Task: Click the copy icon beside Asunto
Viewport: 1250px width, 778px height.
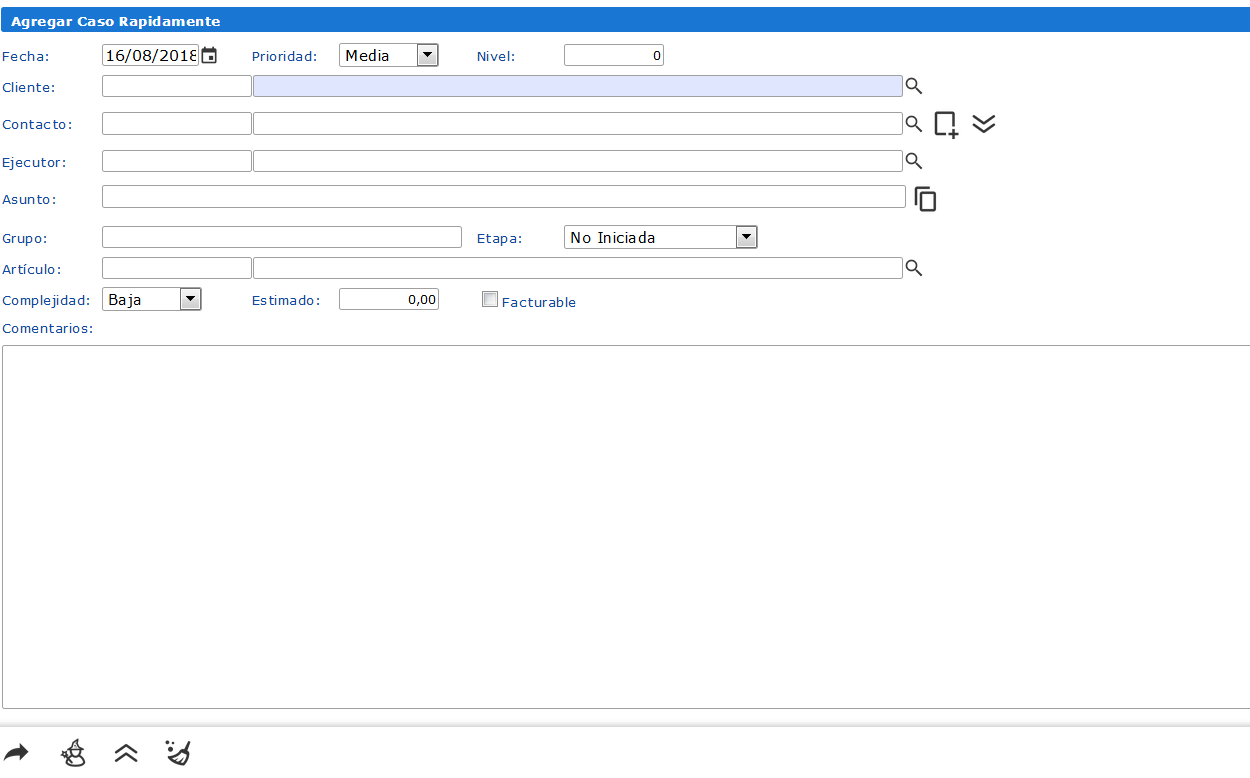Action: point(926,199)
